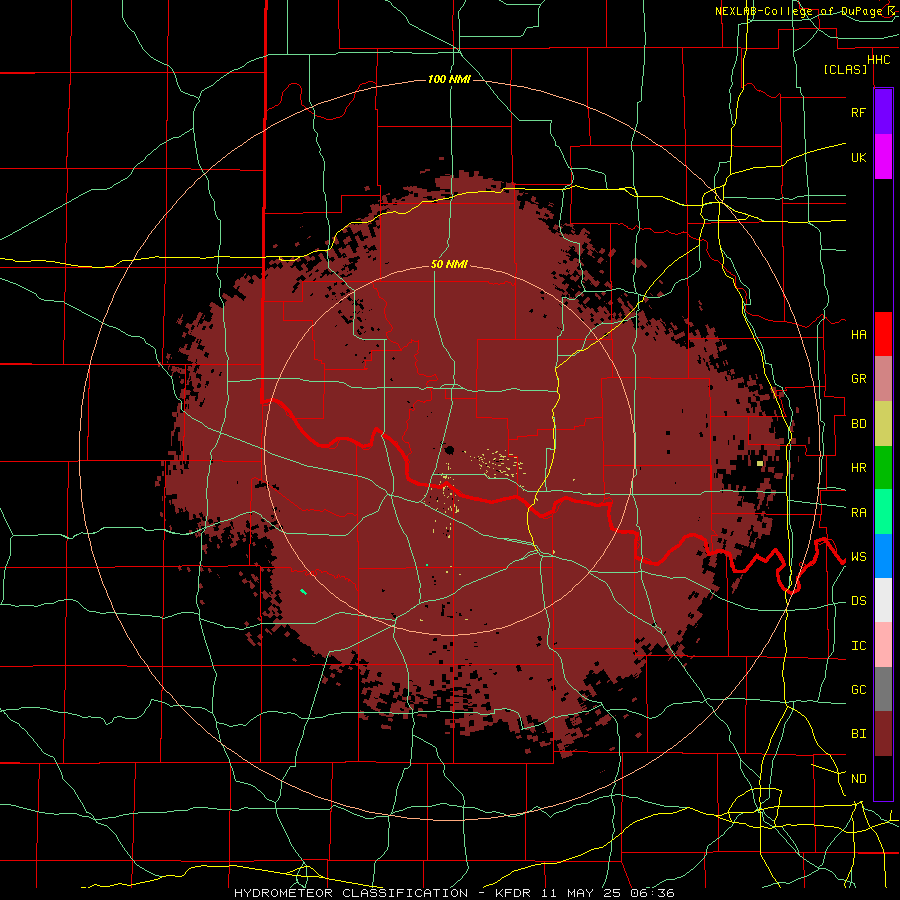Click the "100 NMI" range ring label

449,79
